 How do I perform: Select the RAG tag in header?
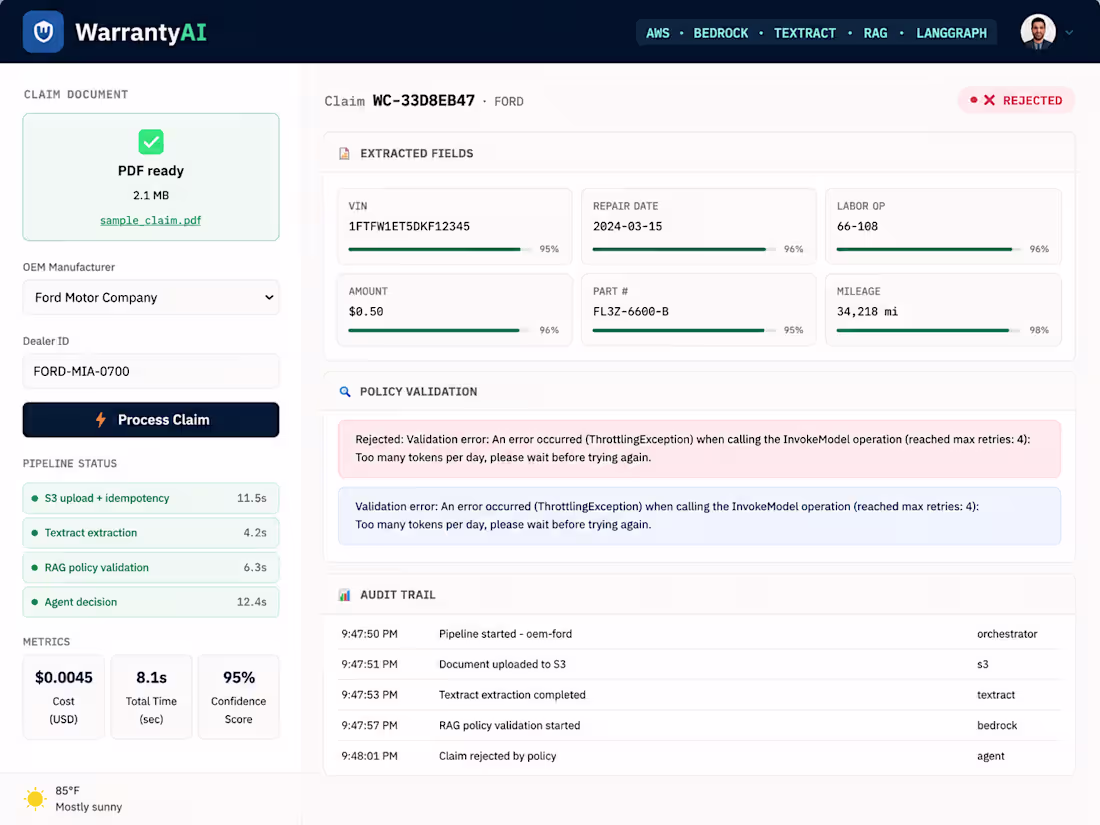click(875, 33)
